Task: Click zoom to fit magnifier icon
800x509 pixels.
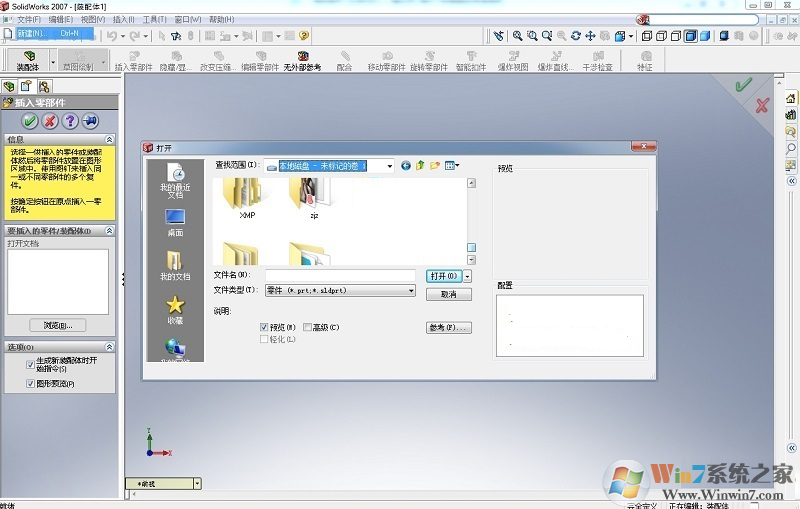Action: click(x=517, y=36)
